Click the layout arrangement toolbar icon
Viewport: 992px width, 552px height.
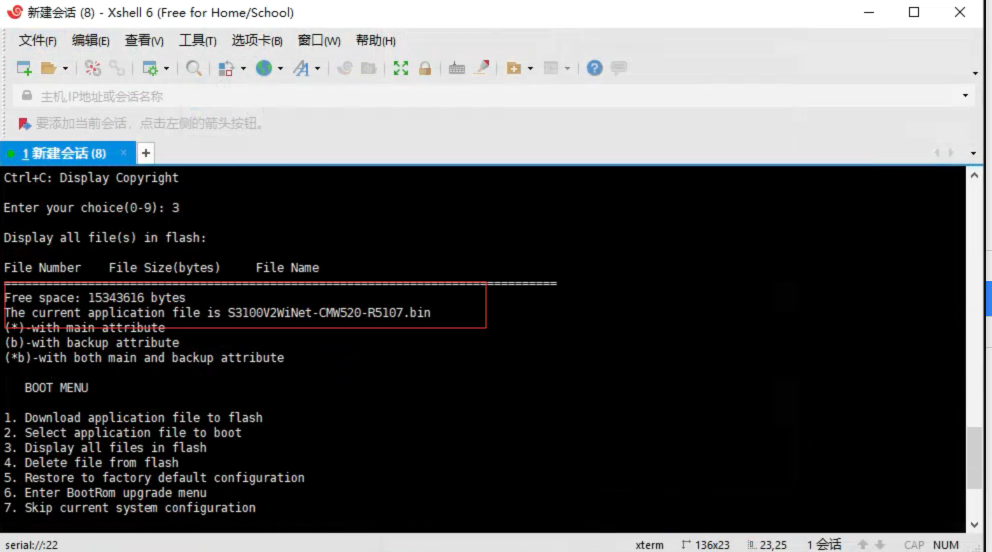pos(551,68)
